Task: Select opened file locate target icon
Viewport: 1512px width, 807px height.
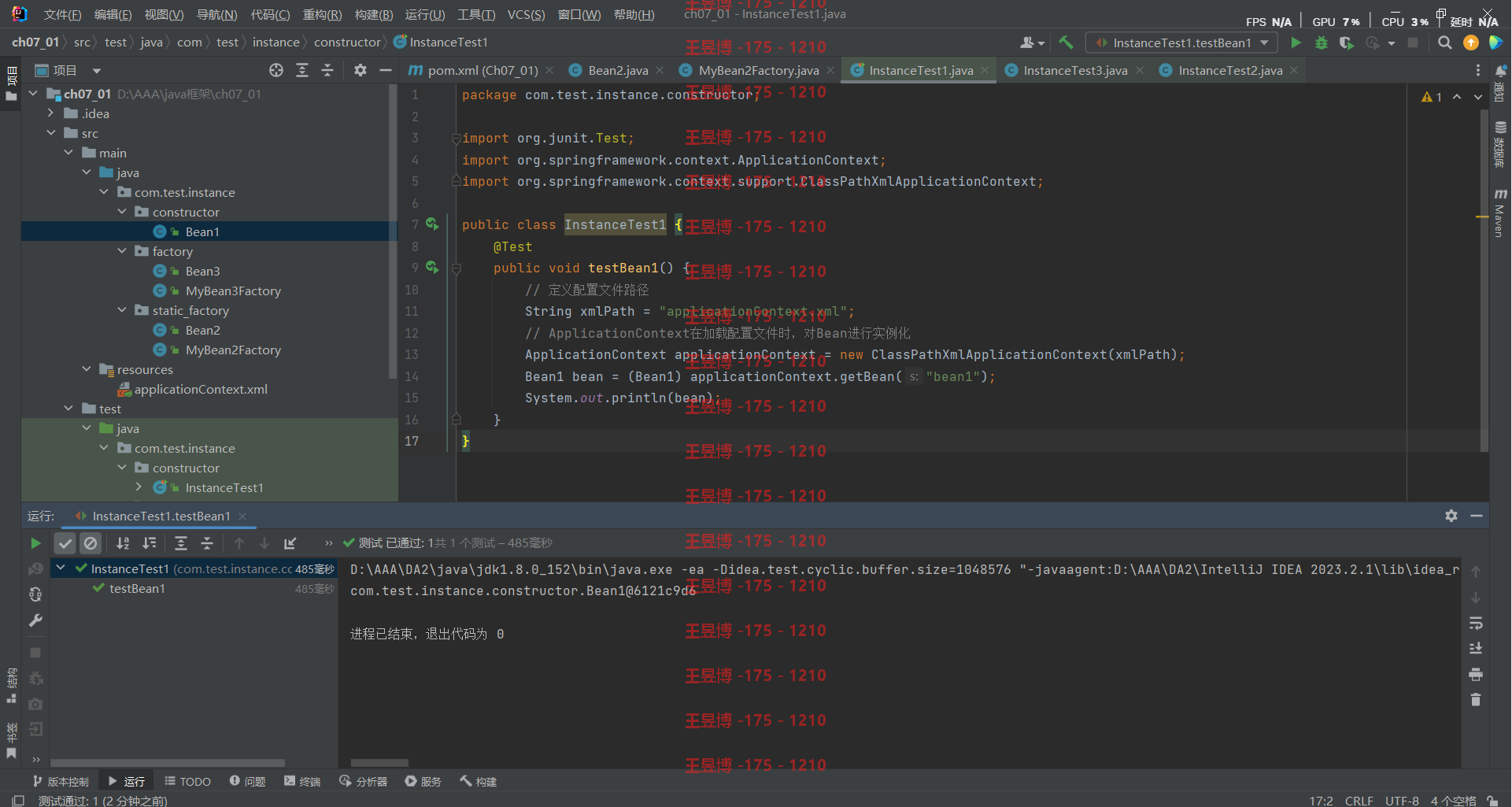Action: click(x=276, y=70)
